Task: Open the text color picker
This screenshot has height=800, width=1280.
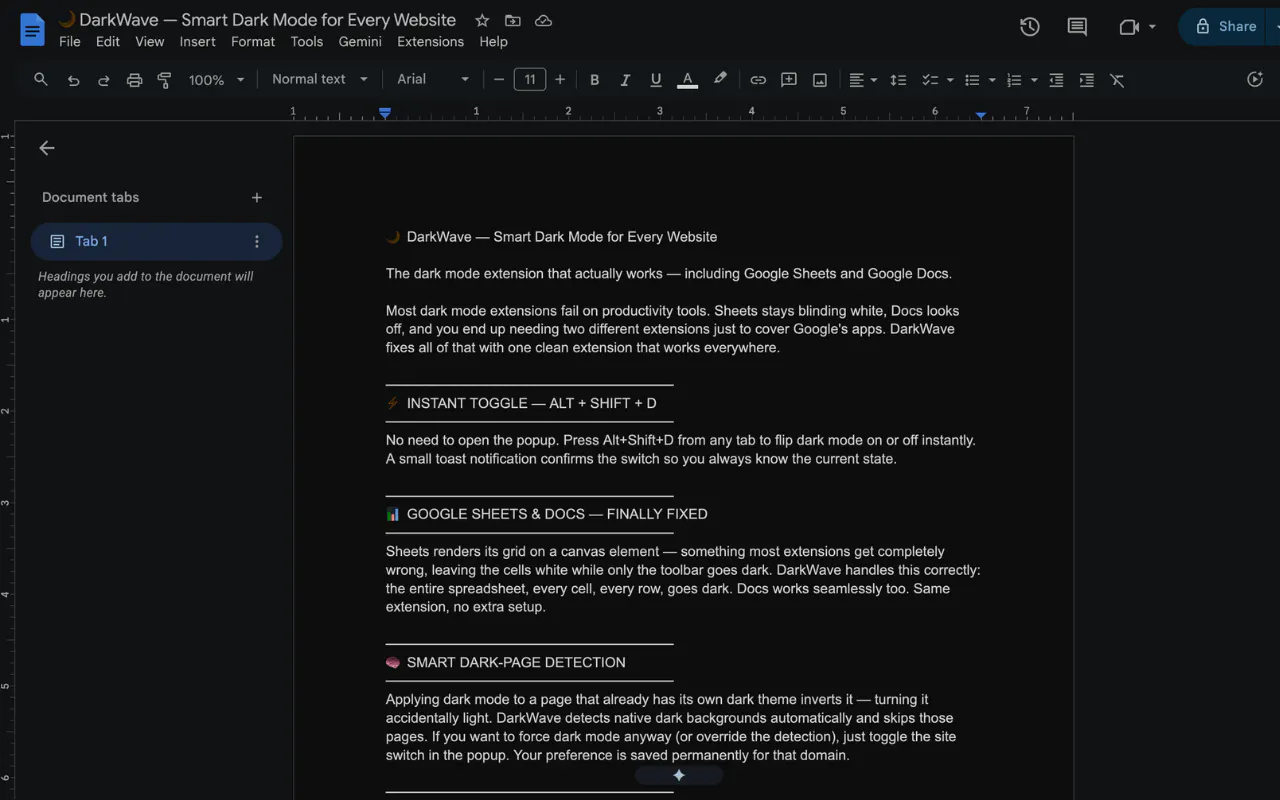Action: click(687, 80)
